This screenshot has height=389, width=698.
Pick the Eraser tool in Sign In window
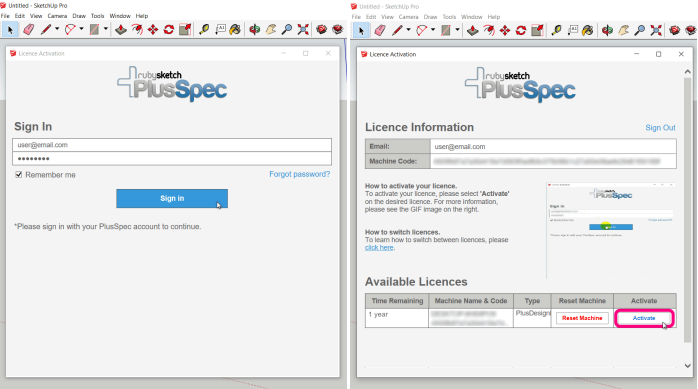tap(28, 30)
